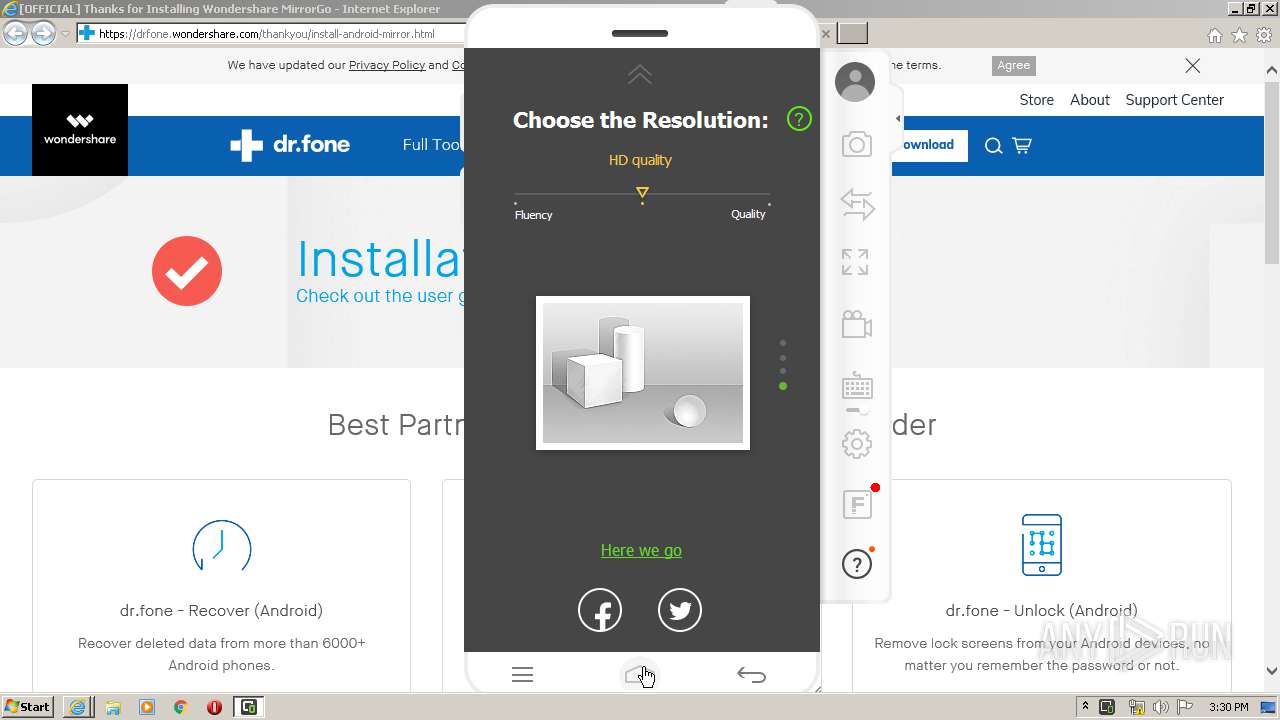Image resolution: width=1280 pixels, height=720 pixels.
Task: Open a new Internet Explorer tab
Action: [x=853, y=34]
